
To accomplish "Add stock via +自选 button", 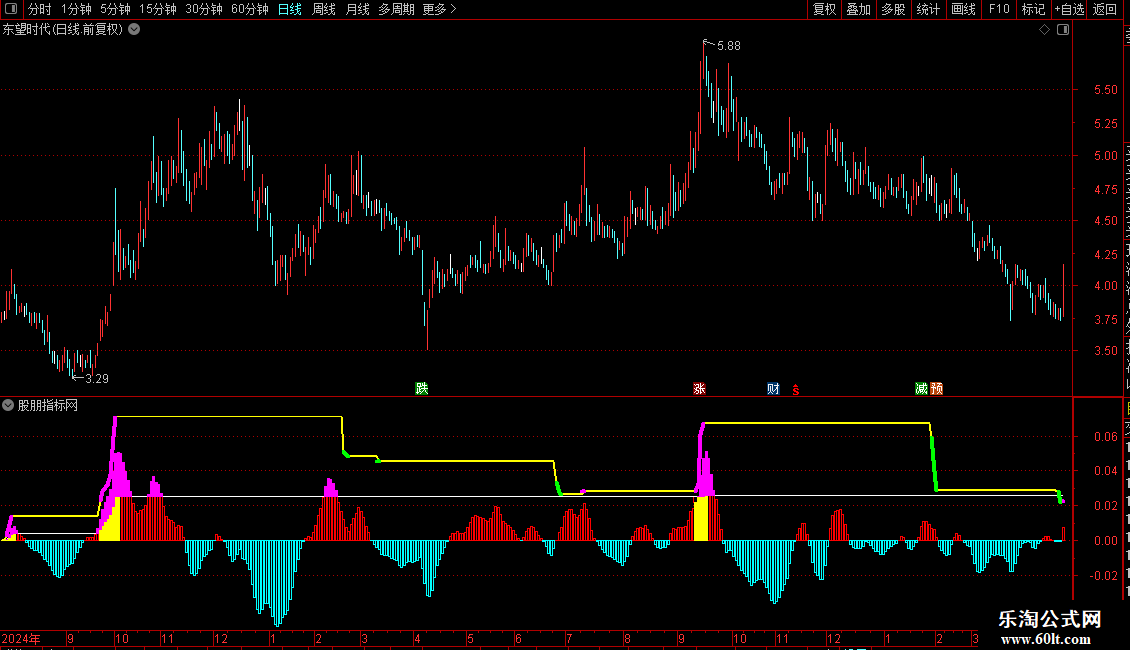I will [x=1069, y=9].
